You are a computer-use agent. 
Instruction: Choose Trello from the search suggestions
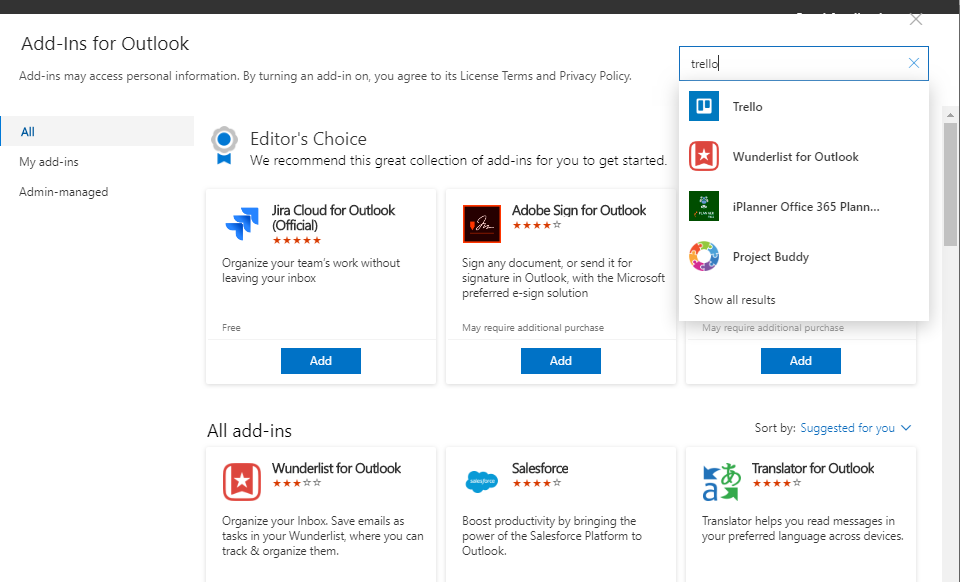[x=804, y=106]
